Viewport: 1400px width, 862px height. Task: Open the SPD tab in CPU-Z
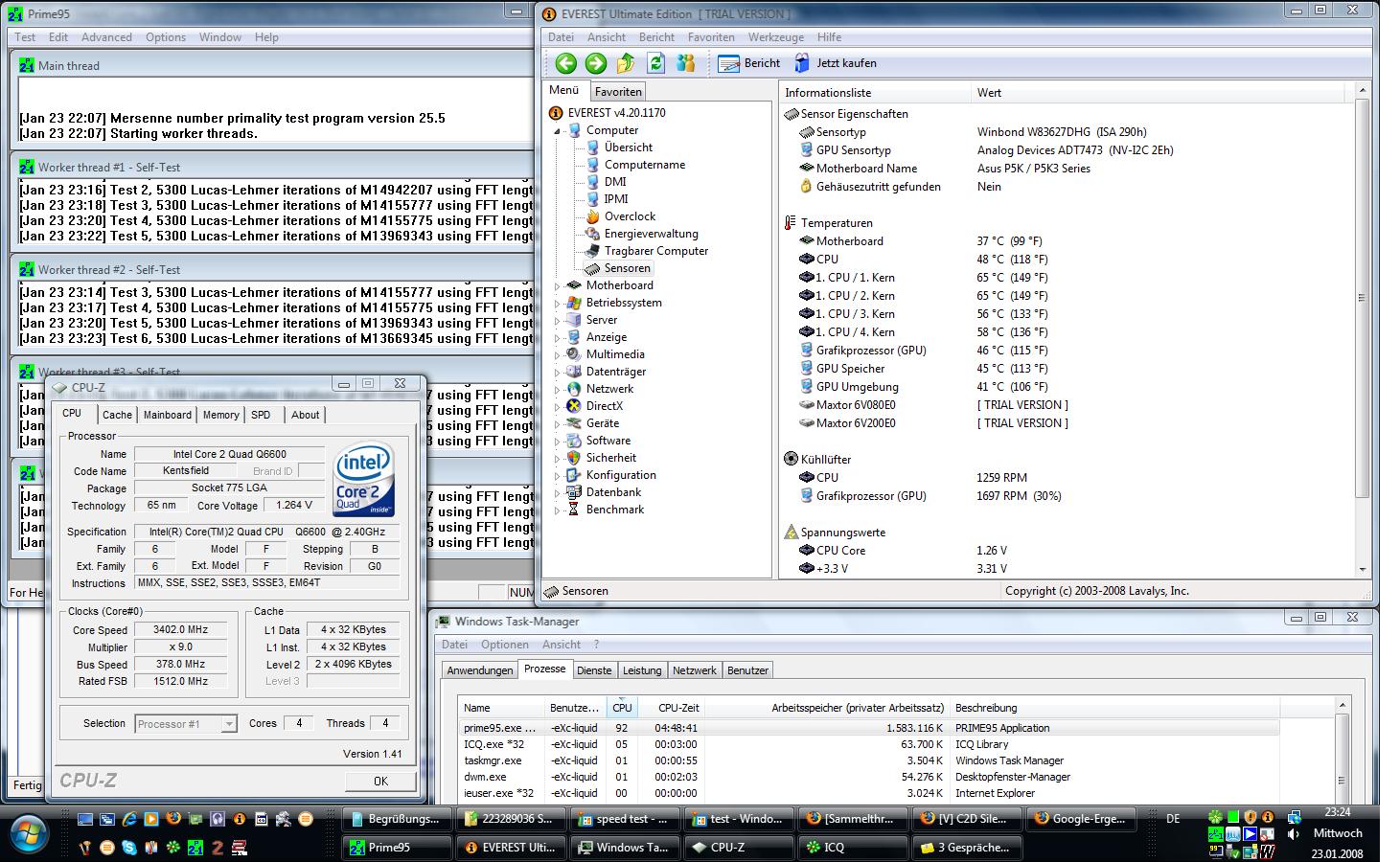[x=261, y=415]
